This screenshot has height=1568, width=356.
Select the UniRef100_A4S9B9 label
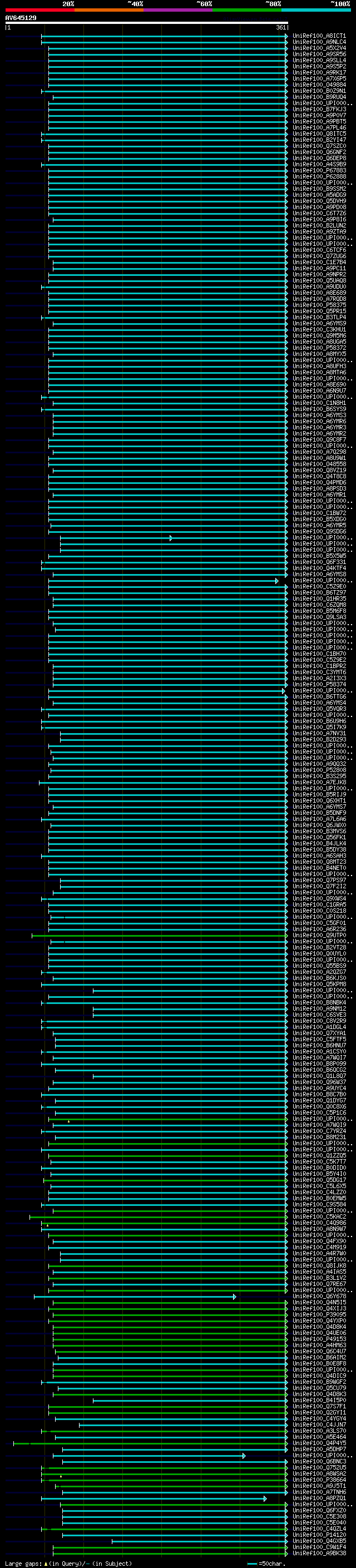(319, 164)
